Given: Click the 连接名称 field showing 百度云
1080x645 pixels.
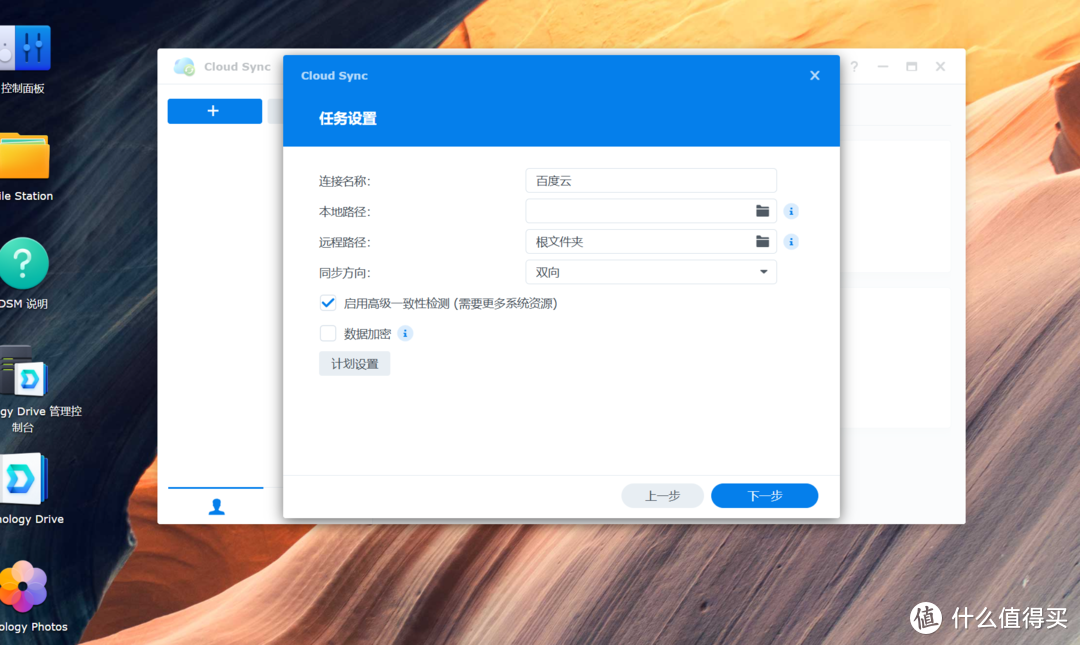Looking at the screenshot, I should [x=650, y=180].
